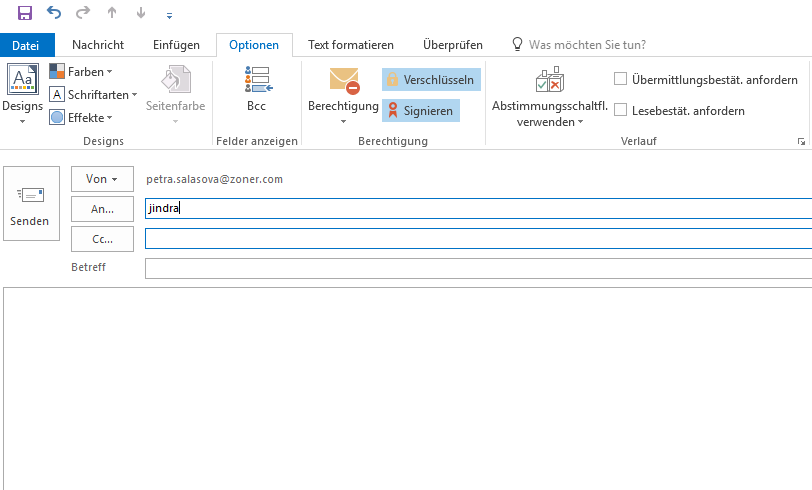Open the Designs gallery icon
Viewport: 812px width, 490px height.
[23, 79]
